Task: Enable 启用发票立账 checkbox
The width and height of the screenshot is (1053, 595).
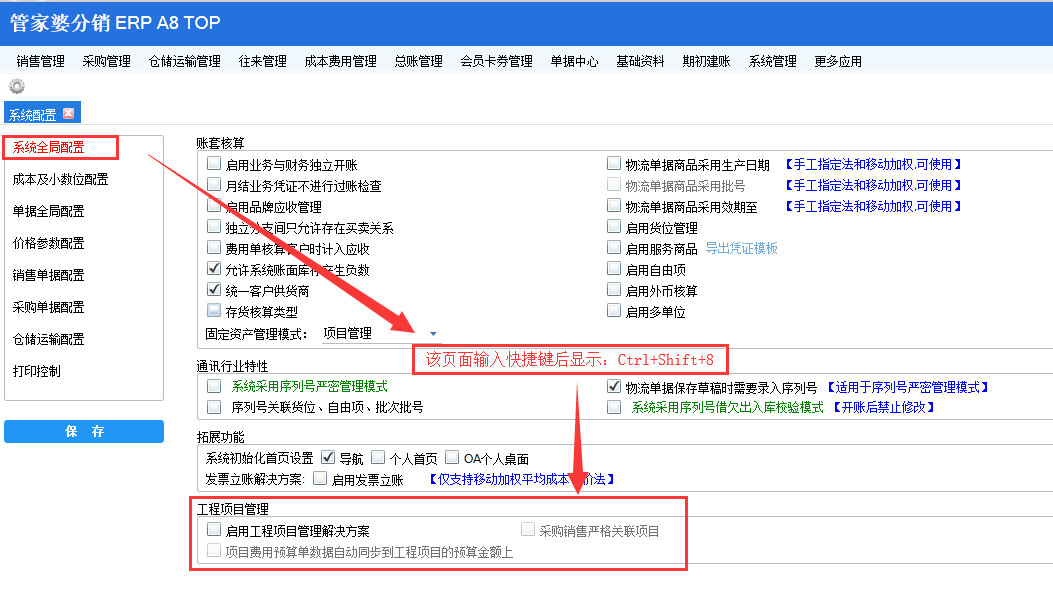Action: pyautogui.click(x=320, y=478)
